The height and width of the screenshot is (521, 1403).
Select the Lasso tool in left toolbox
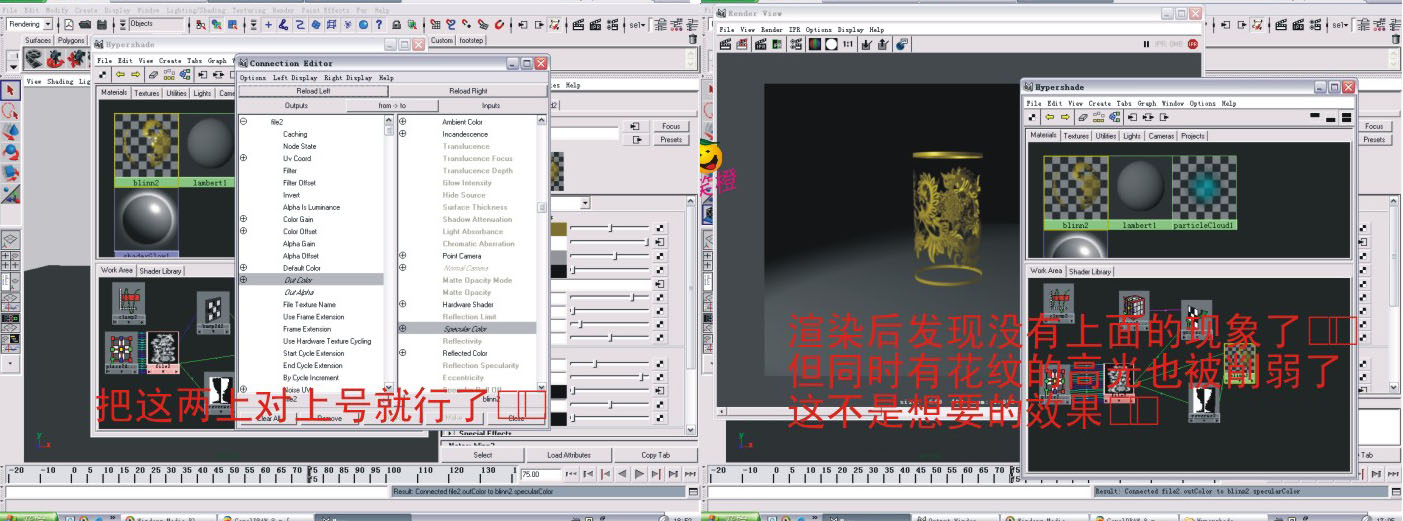click(x=11, y=110)
